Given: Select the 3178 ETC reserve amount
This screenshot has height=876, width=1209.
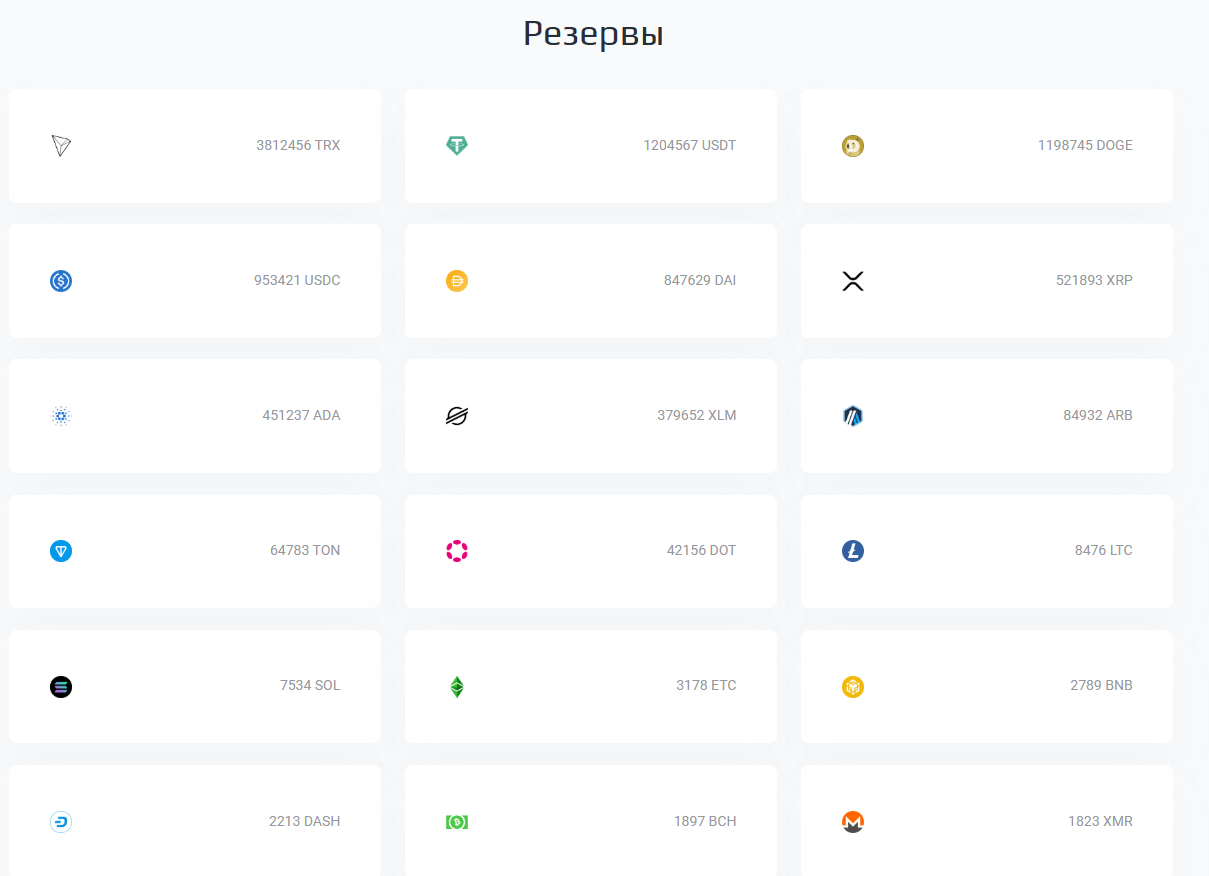Looking at the screenshot, I should (706, 686).
